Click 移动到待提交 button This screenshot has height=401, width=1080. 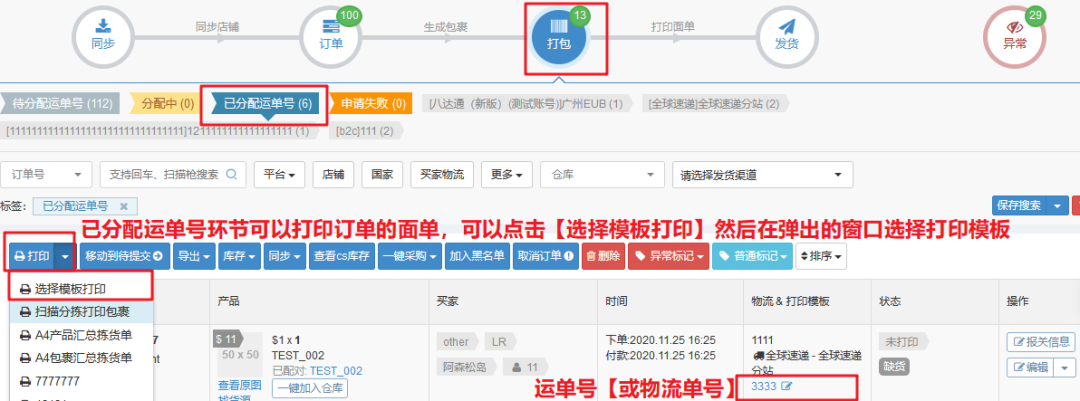click(124, 256)
